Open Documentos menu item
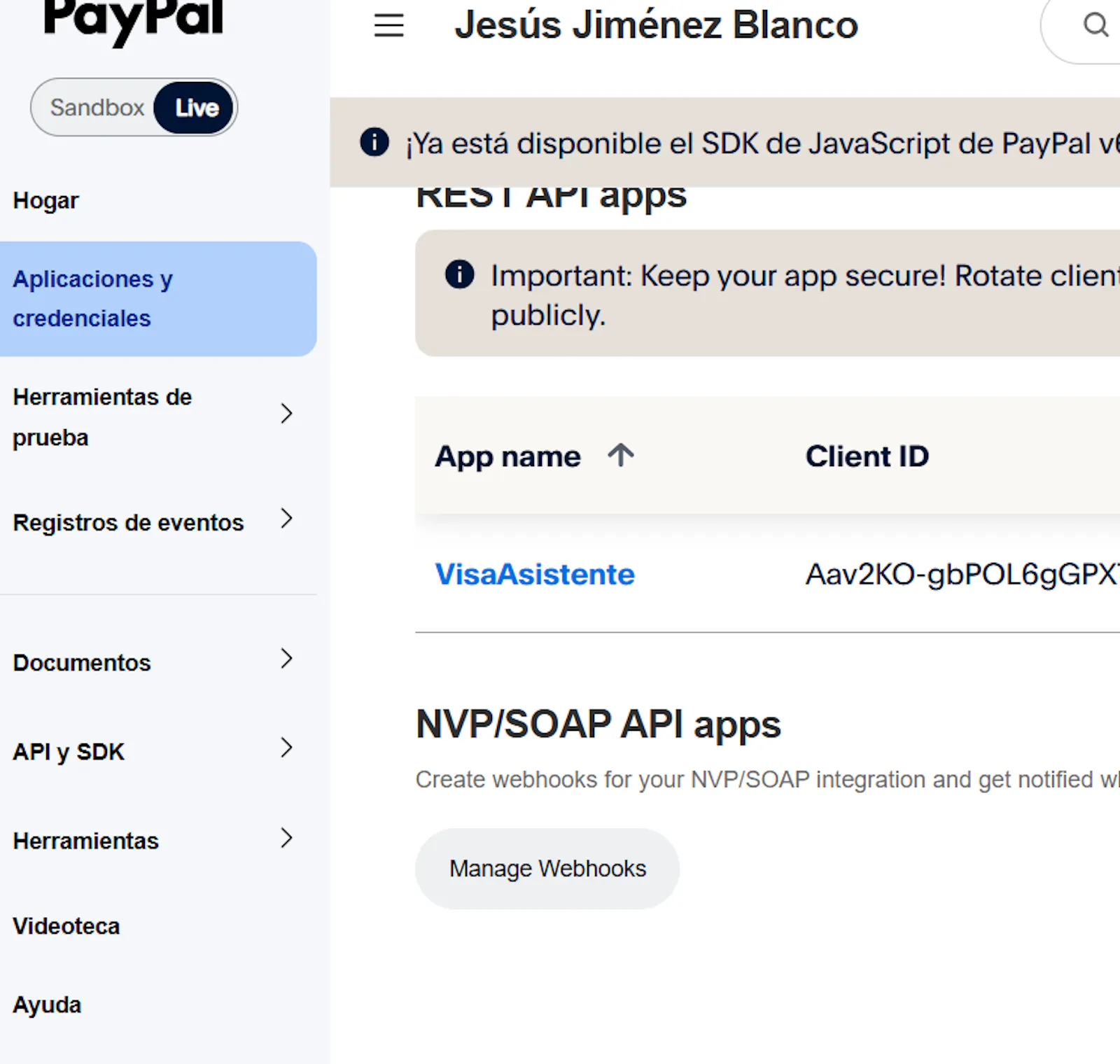 82,663
